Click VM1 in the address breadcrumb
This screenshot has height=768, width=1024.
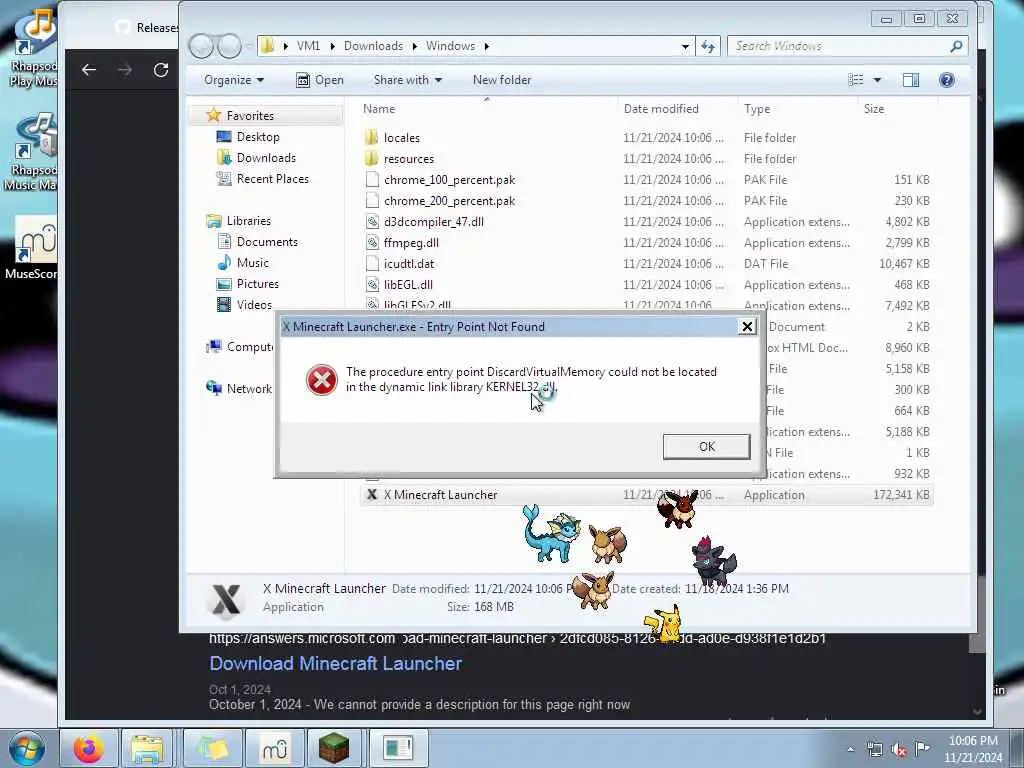308,46
